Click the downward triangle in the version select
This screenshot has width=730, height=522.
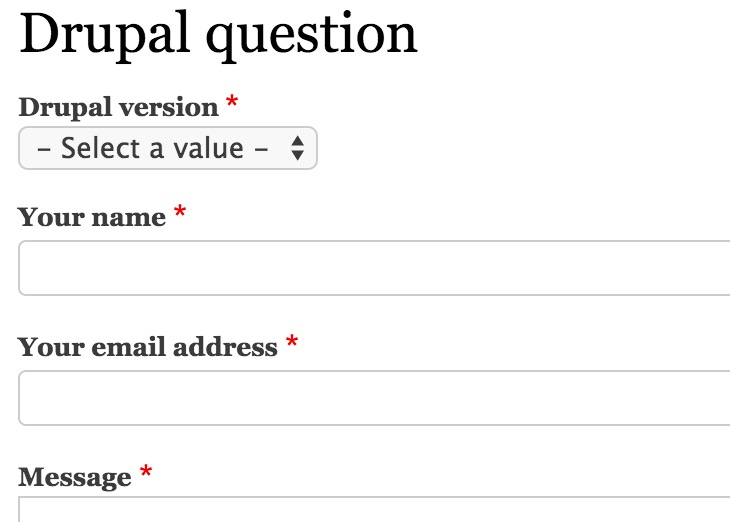(x=297, y=155)
